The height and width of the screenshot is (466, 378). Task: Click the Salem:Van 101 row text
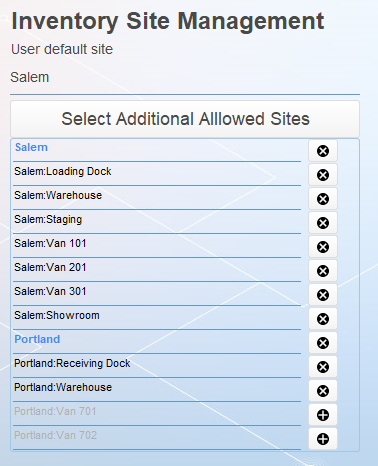50,243
